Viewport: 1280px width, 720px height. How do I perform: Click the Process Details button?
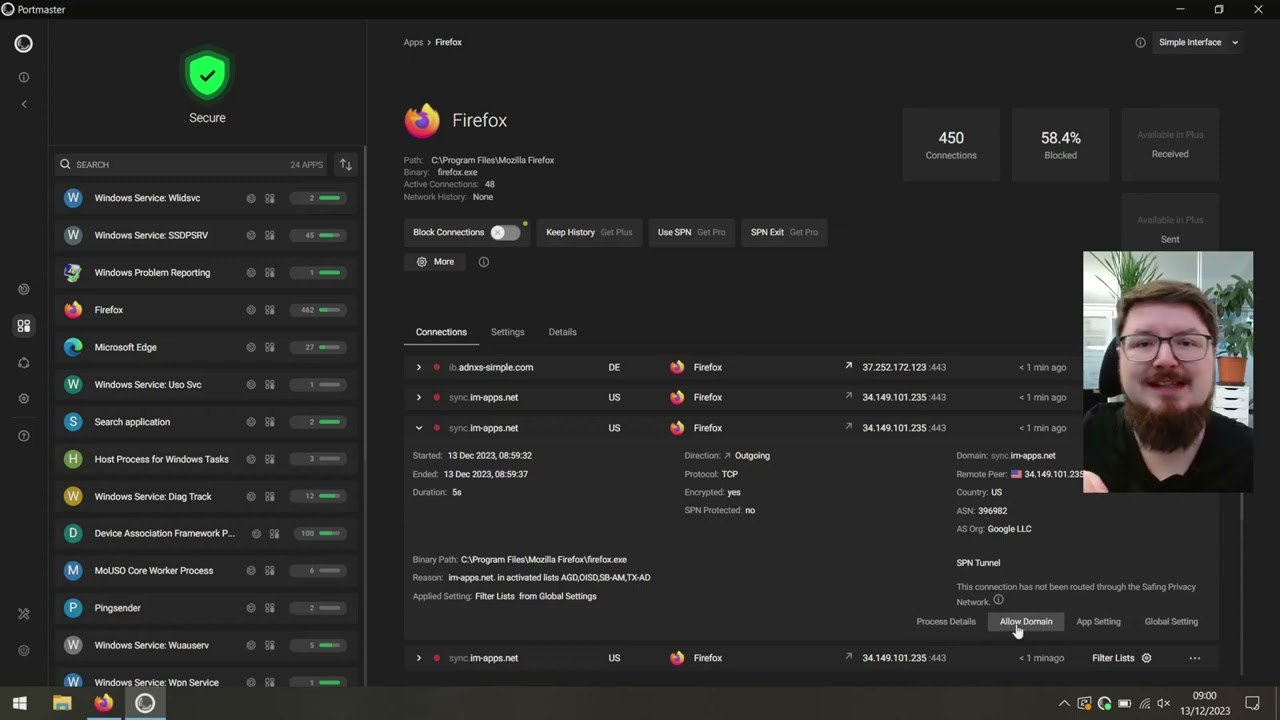(x=946, y=622)
